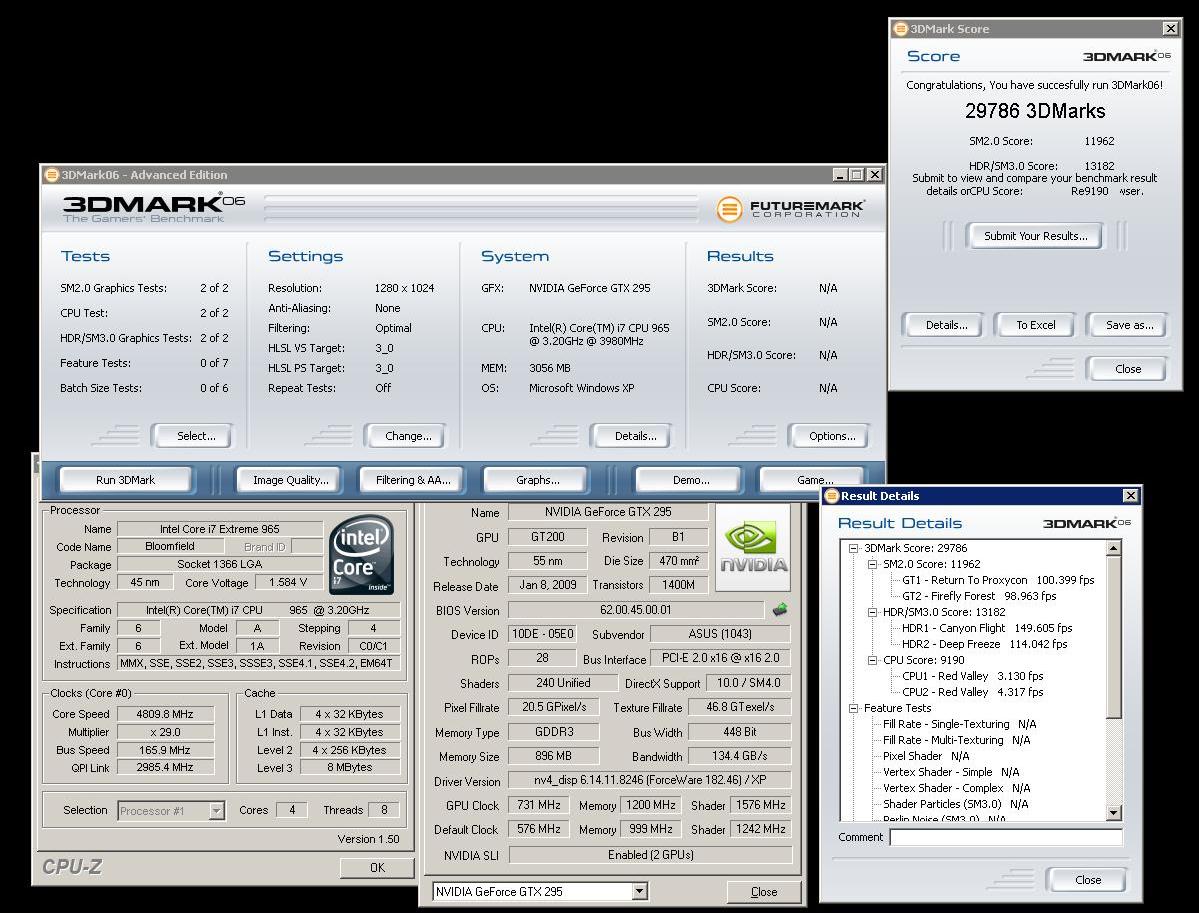Click Submit Your Results button
This screenshot has height=913, width=1199.
point(1035,236)
